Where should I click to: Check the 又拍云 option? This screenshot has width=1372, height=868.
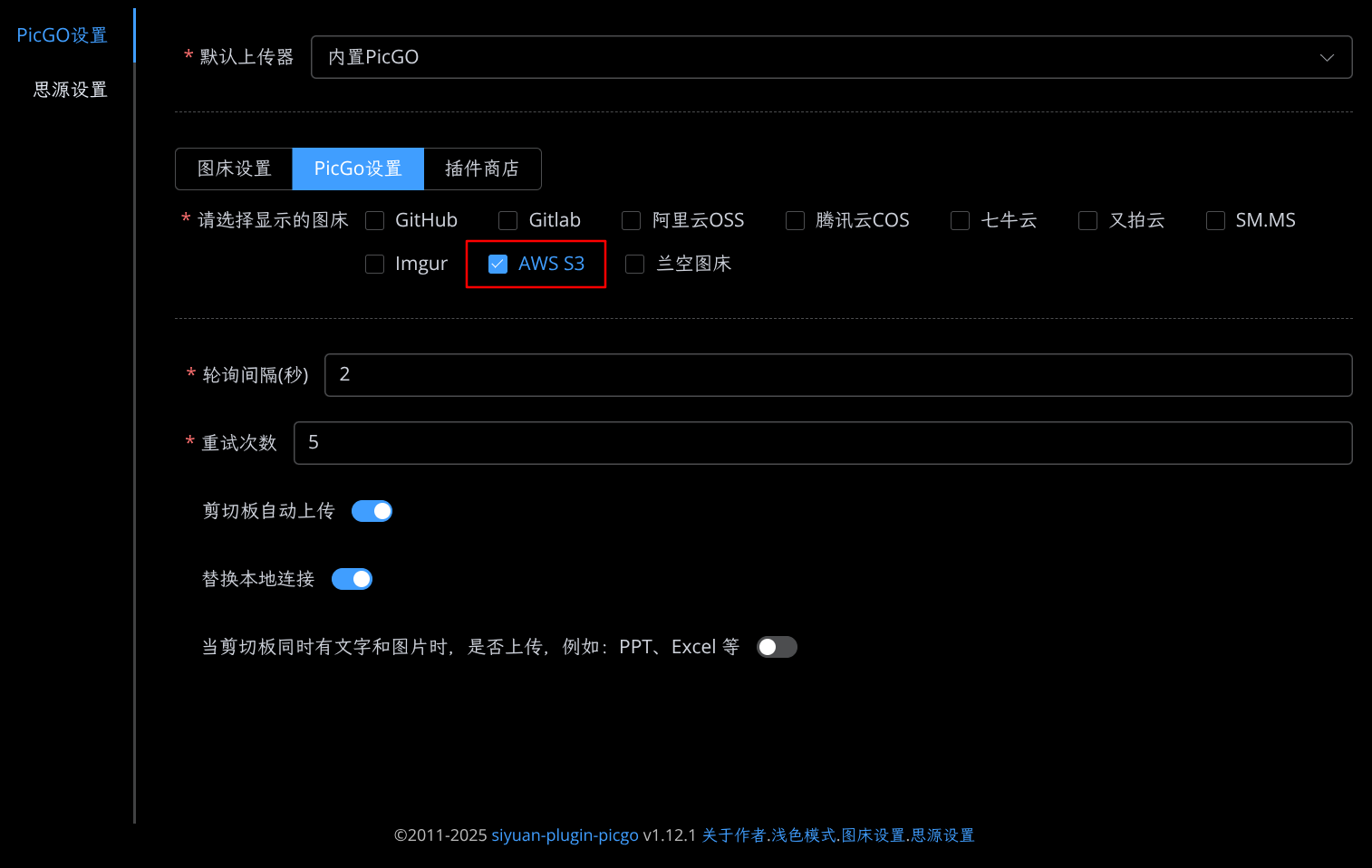click(1088, 220)
